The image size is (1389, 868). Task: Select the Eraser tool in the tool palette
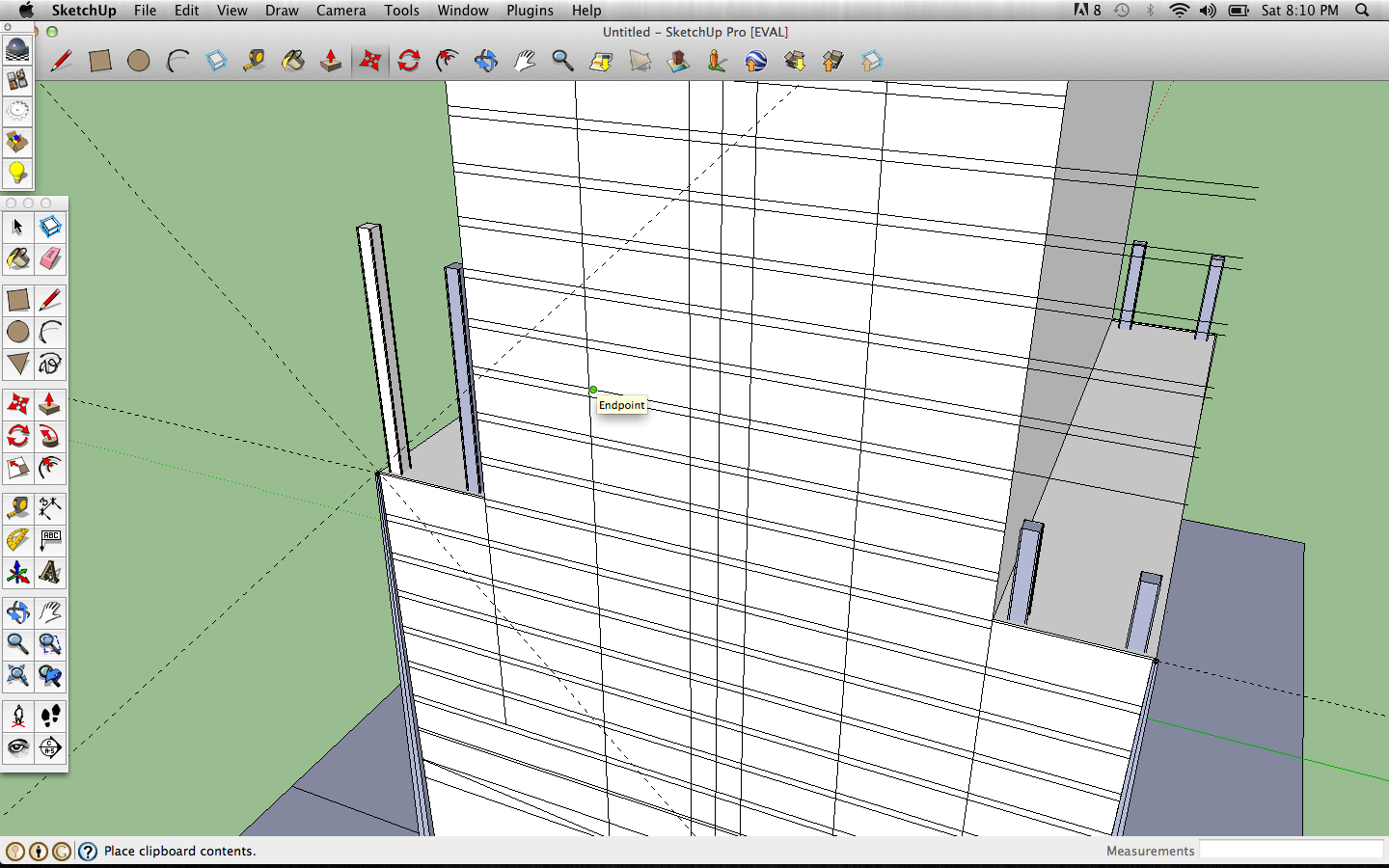tap(50, 258)
